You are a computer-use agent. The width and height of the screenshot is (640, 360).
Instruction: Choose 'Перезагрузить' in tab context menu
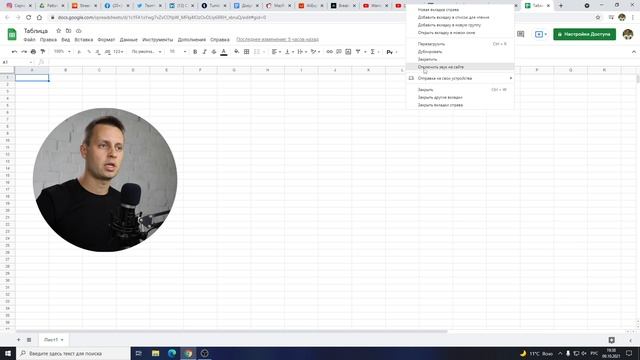460,44
